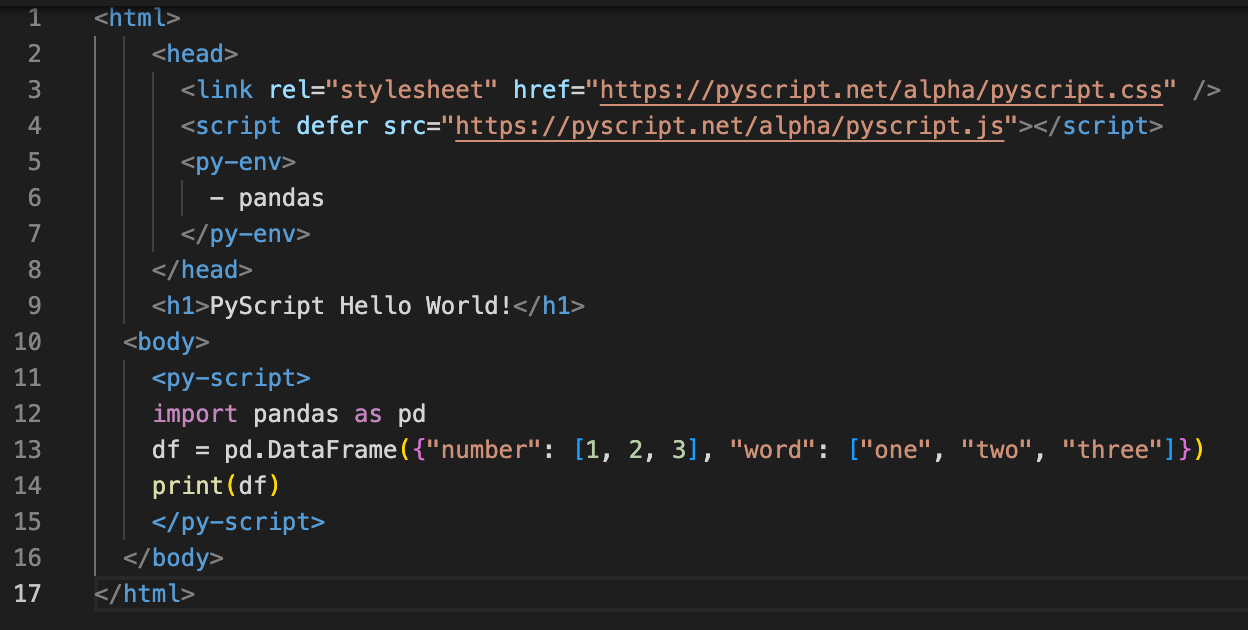The width and height of the screenshot is (1248, 630).
Task: Click the opening py-env tag
Action: click(239, 162)
